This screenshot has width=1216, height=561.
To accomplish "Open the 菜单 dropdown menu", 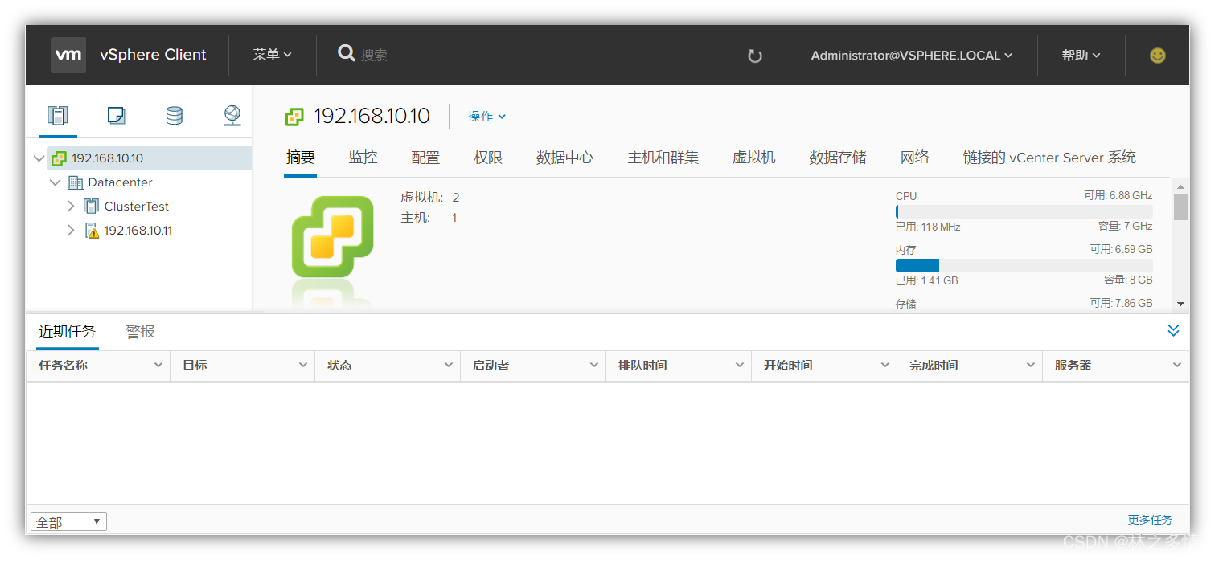I will 272,55.
